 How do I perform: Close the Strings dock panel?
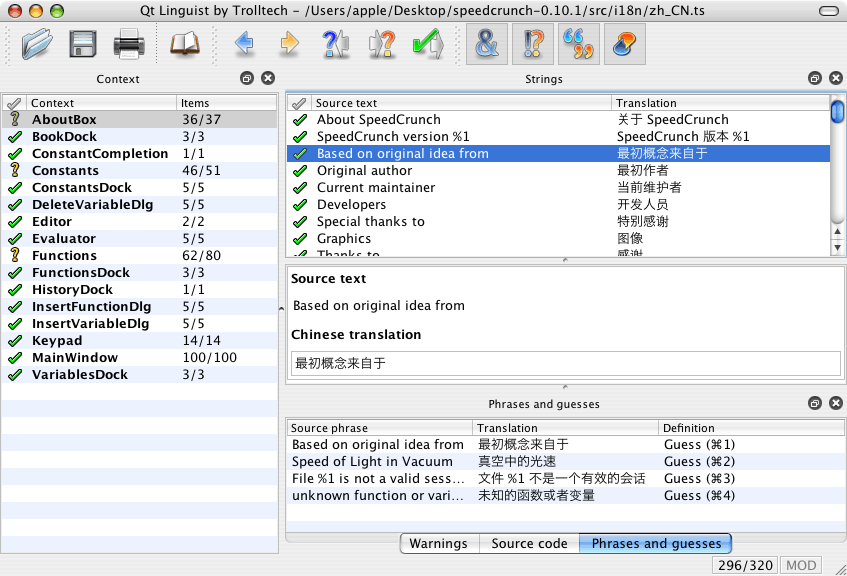pyautogui.click(x=836, y=78)
